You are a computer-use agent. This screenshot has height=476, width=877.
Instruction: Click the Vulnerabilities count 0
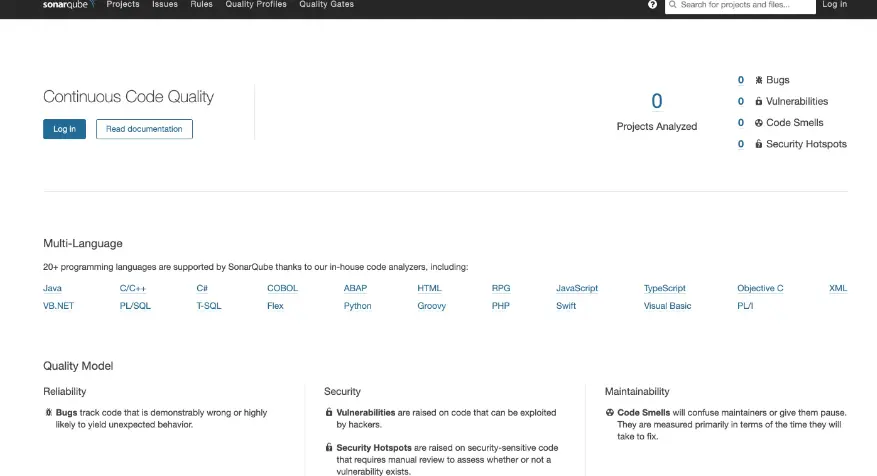pyautogui.click(x=741, y=101)
